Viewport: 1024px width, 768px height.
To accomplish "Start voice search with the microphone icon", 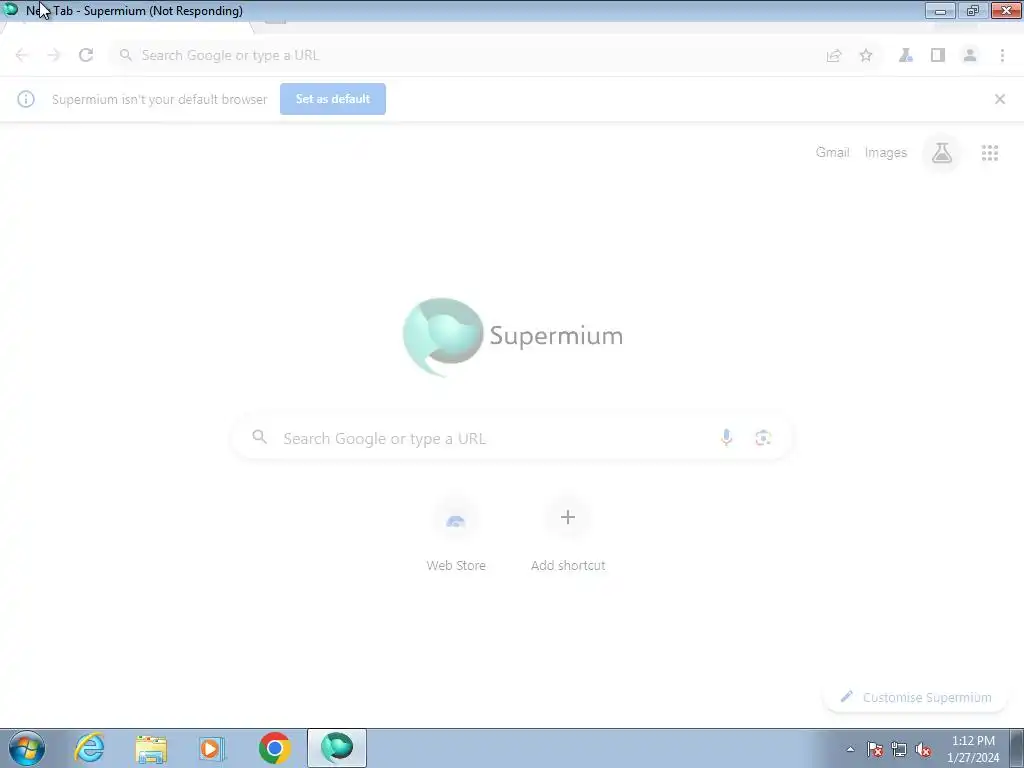I will (x=726, y=438).
